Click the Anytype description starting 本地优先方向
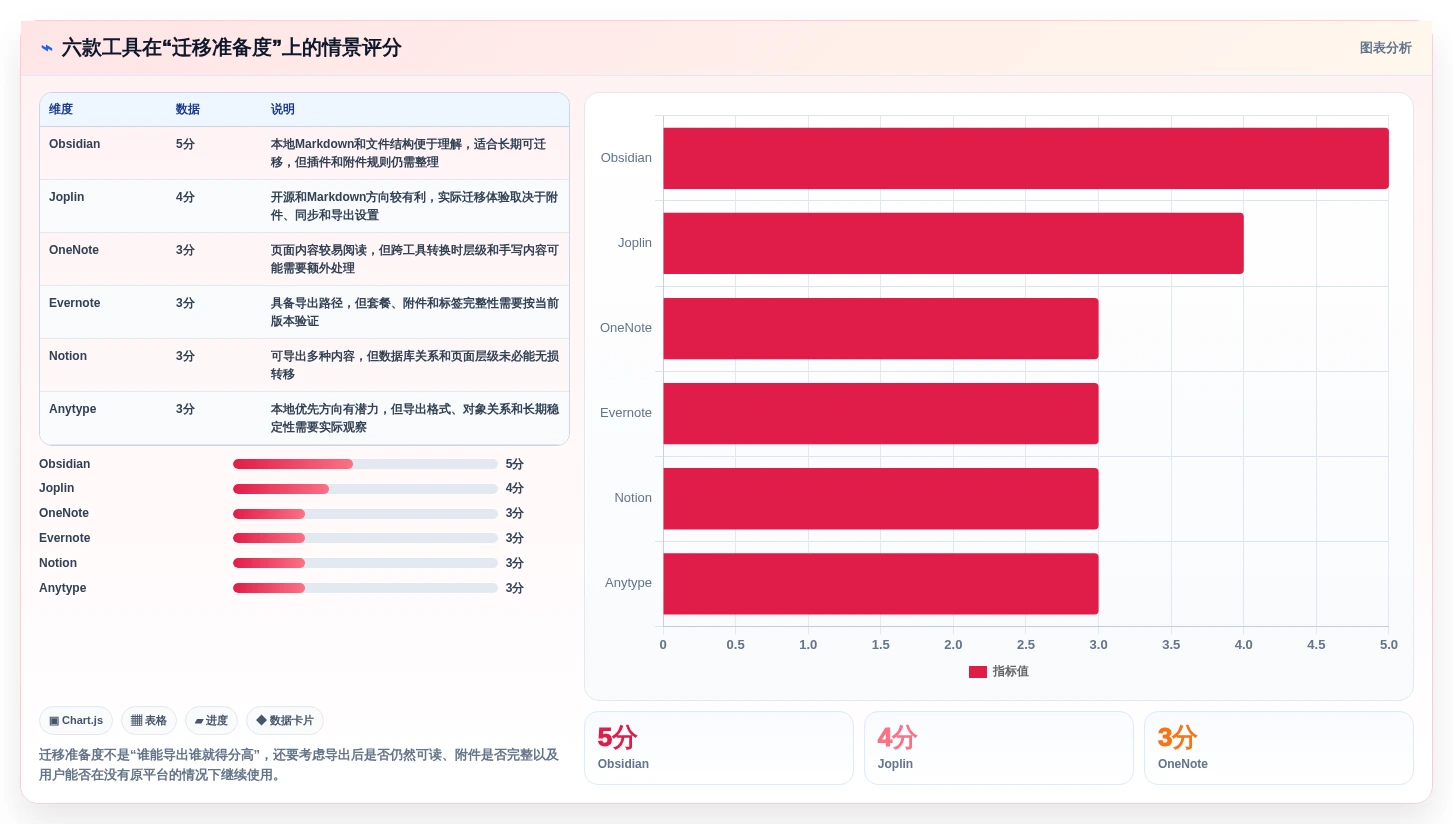The image size is (1453, 824). (x=414, y=418)
